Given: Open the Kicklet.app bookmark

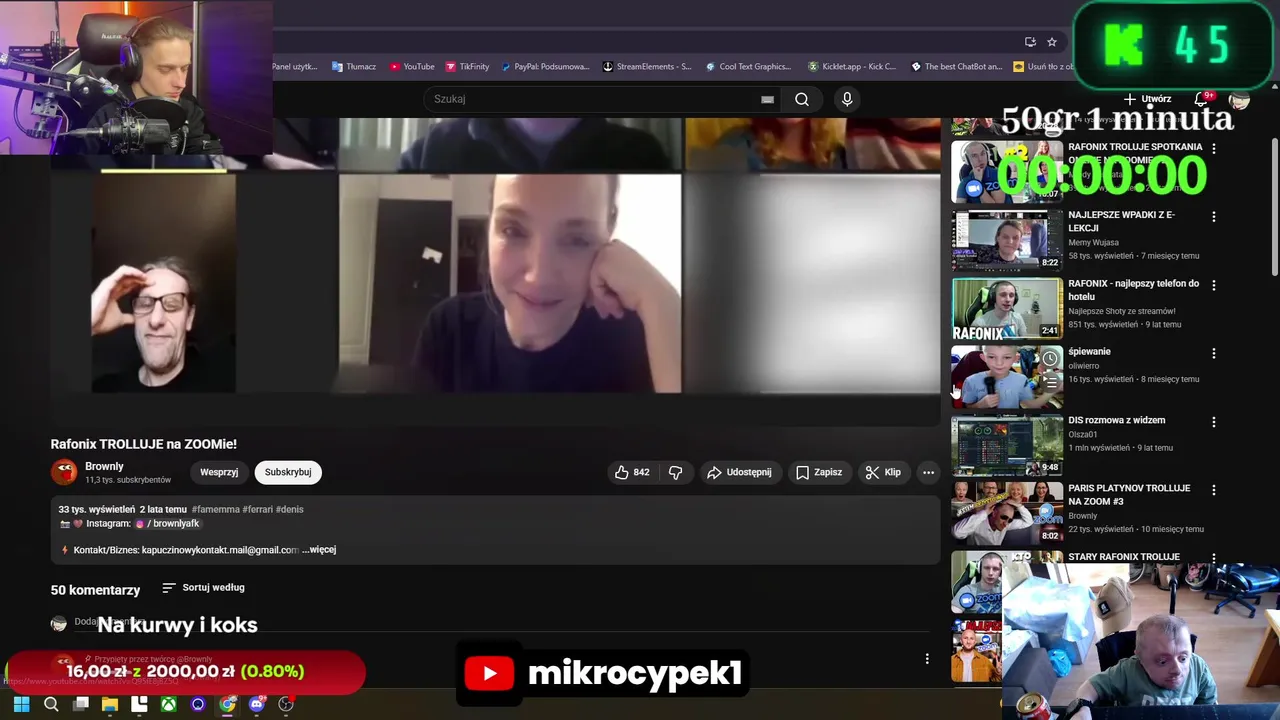Looking at the screenshot, I should coord(852,67).
